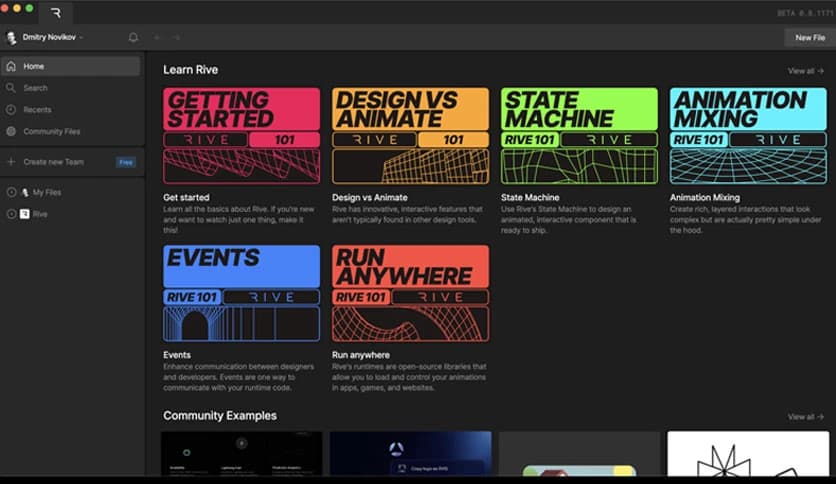Open Search in the sidebar
Image resolution: width=836 pixels, height=484 pixels.
click(70, 88)
